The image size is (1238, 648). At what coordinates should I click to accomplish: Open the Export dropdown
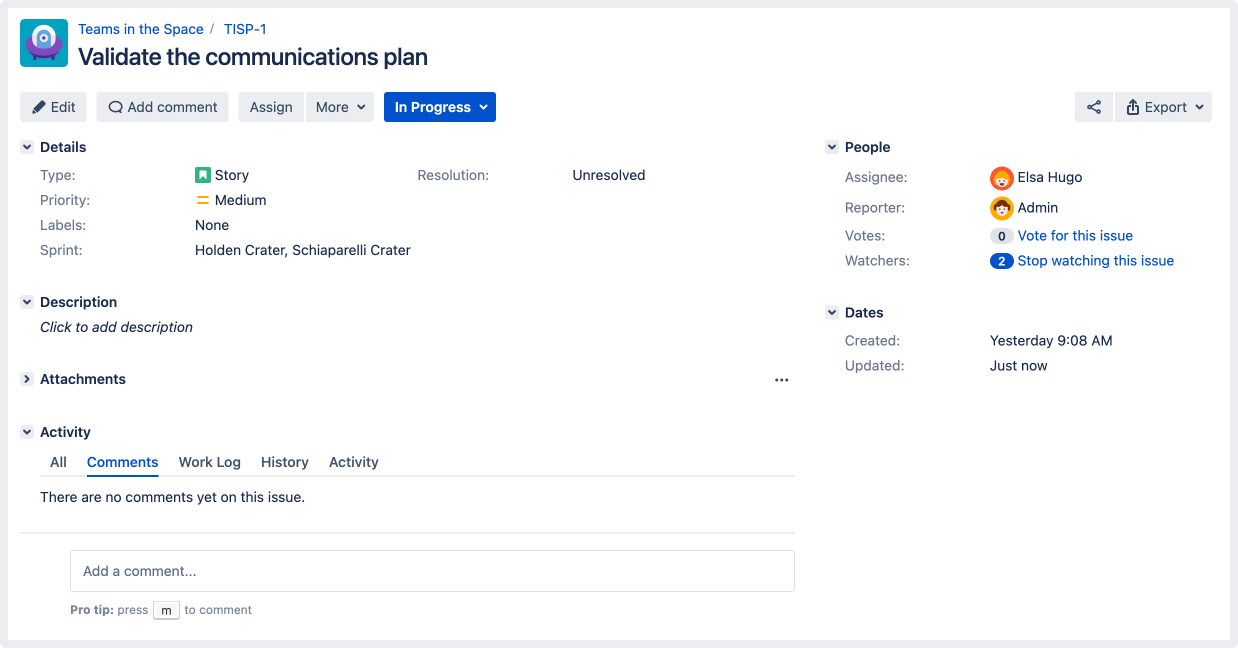coord(1163,107)
